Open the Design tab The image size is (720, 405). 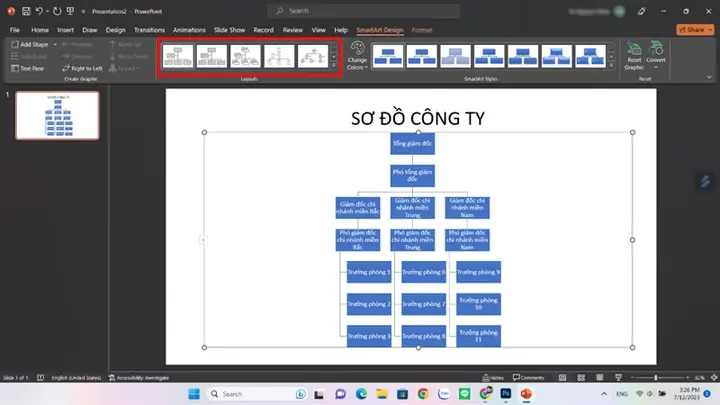115,30
